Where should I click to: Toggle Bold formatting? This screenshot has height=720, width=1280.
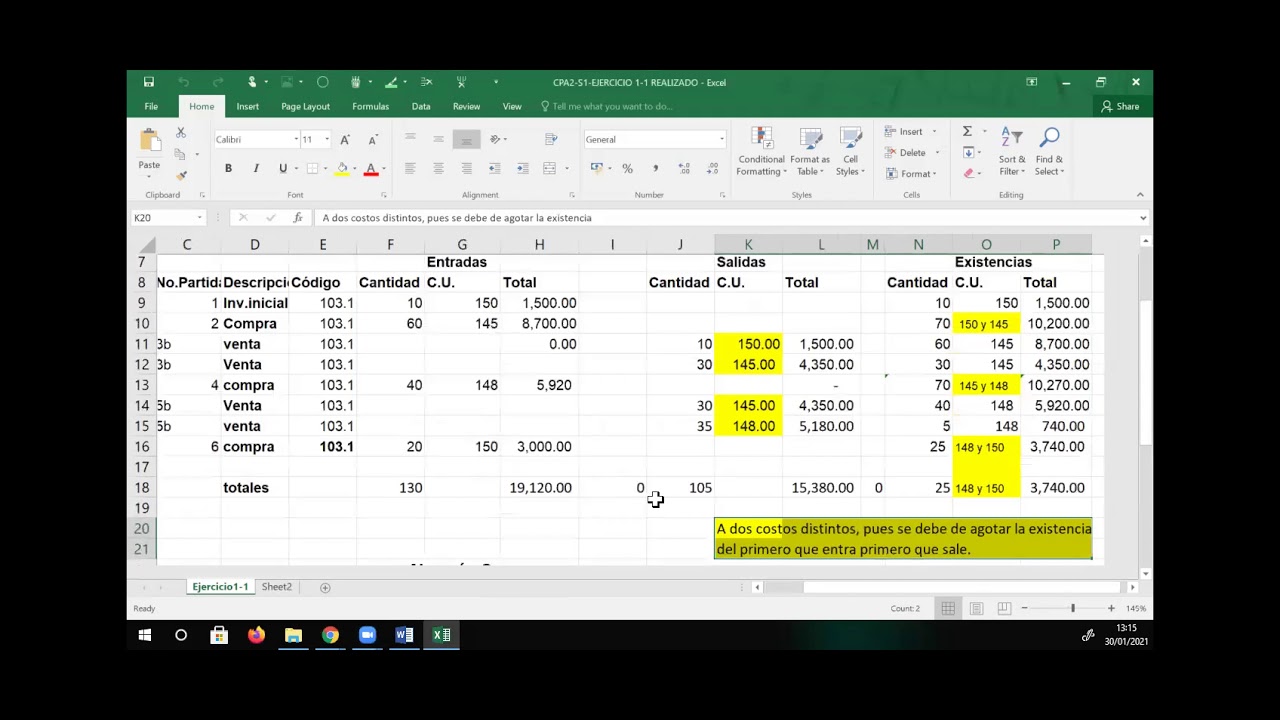point(228,168)
